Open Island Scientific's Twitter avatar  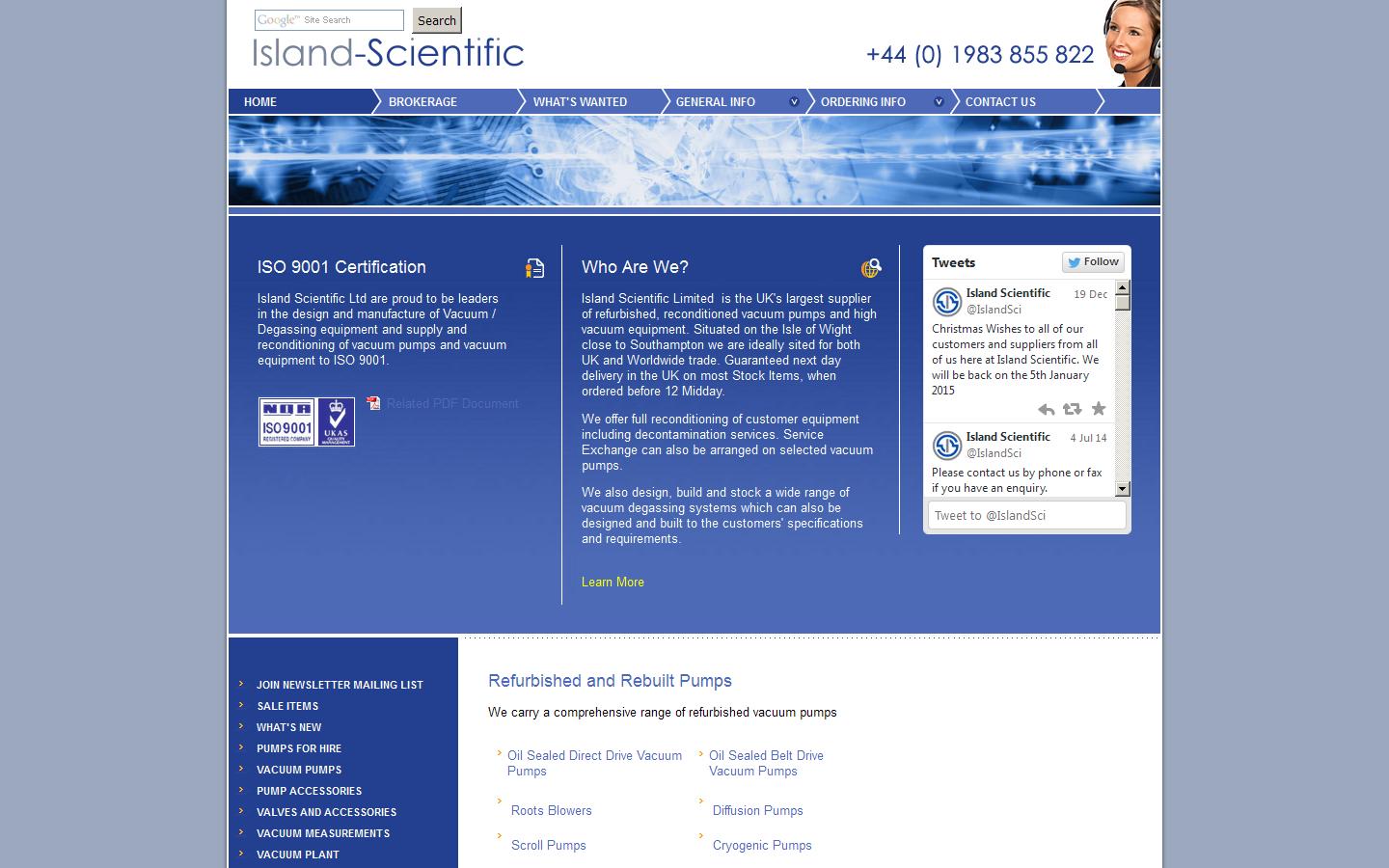click(946, 301)
